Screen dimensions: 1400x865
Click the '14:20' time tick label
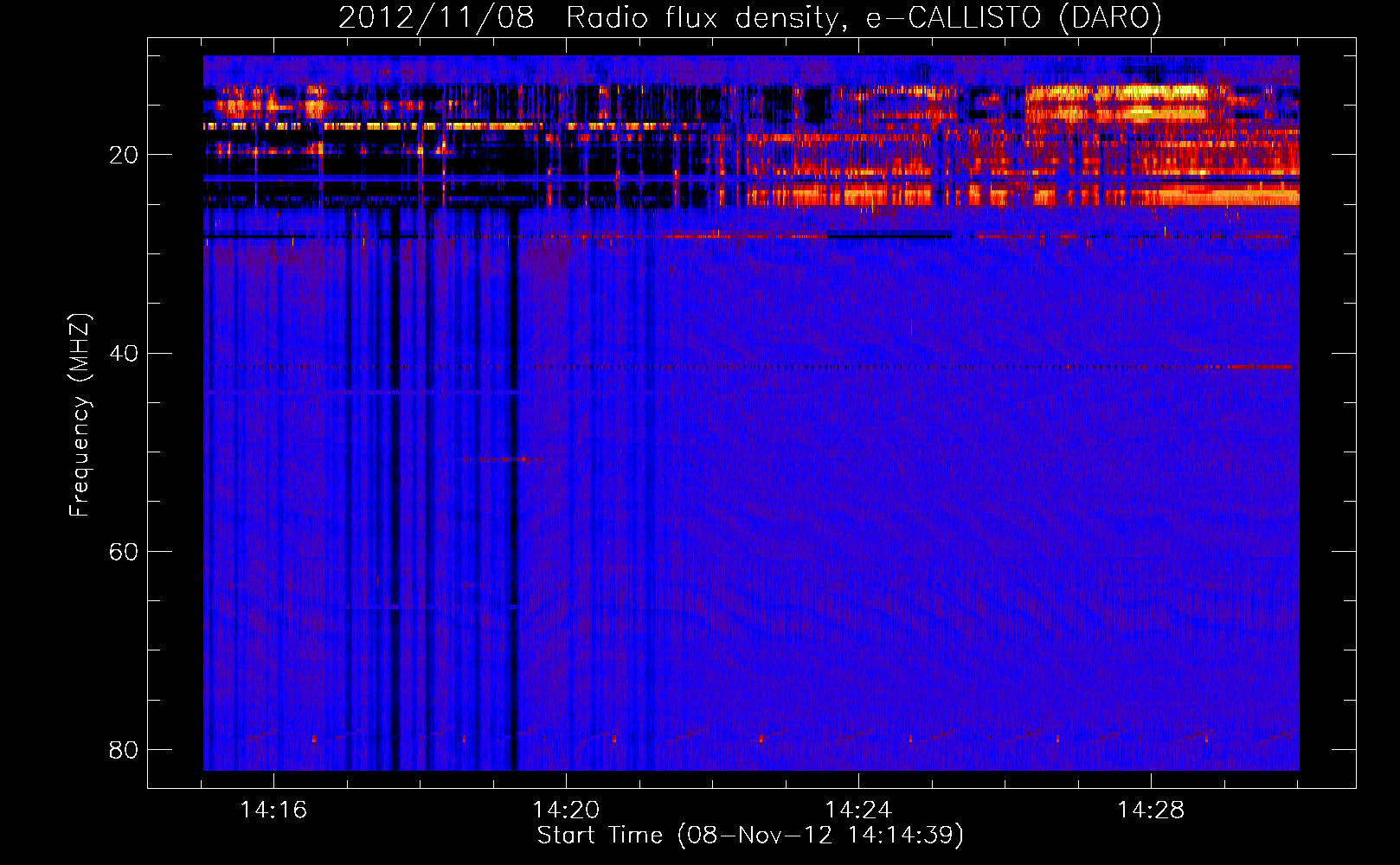pyautogui.click(x=566, y=810)
